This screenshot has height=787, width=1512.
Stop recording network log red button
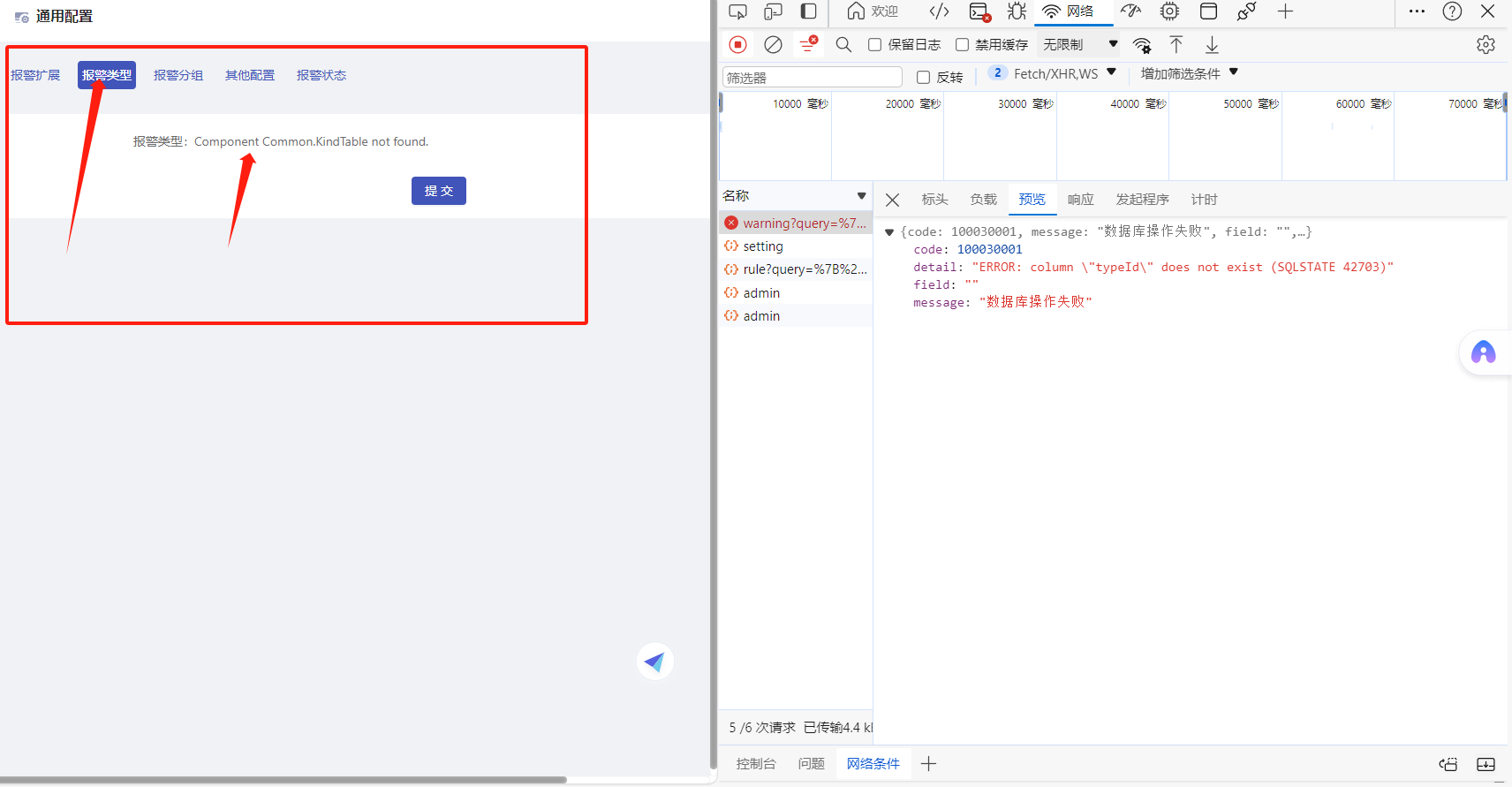click(x=738, y=44)
